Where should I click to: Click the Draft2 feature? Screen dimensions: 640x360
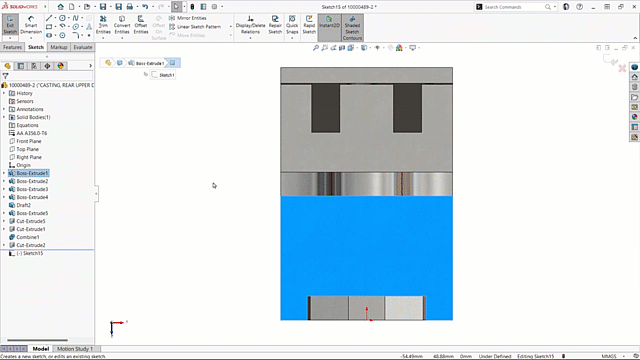pos(20,205)
